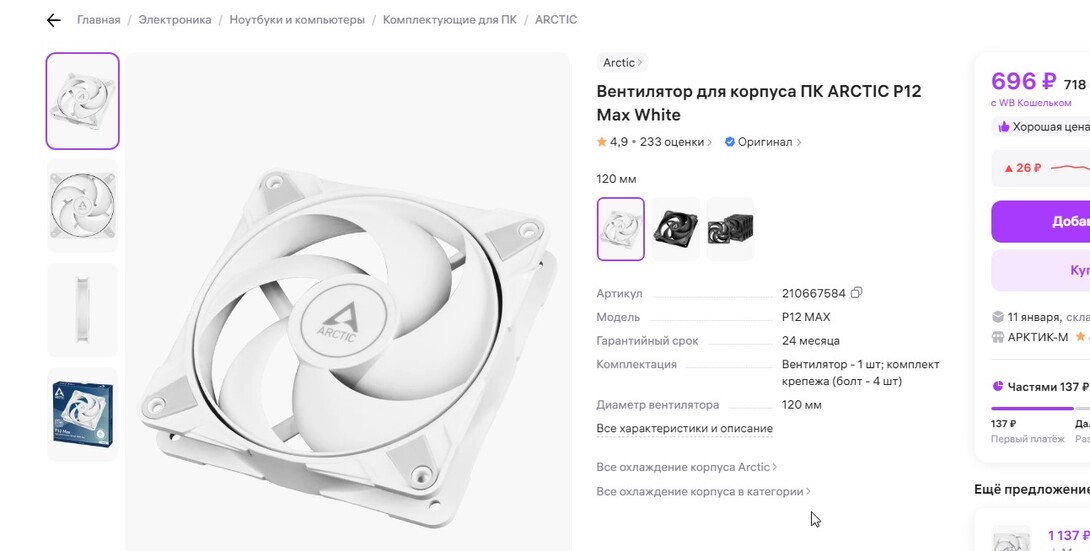The width and height of the screenshot is (1090, 551).
Task: Show the front view fan thumbnail
Action: click(83, 206)
